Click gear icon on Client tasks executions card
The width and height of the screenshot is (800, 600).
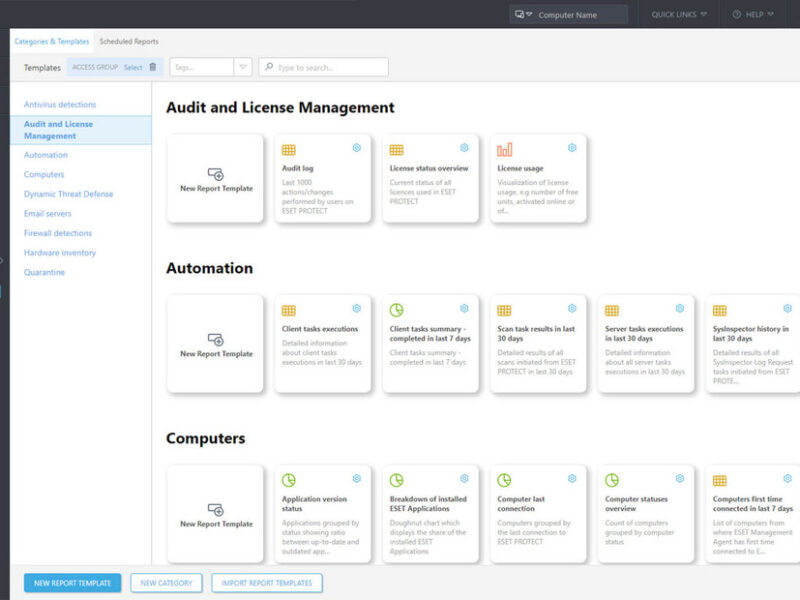coord(356,309)
